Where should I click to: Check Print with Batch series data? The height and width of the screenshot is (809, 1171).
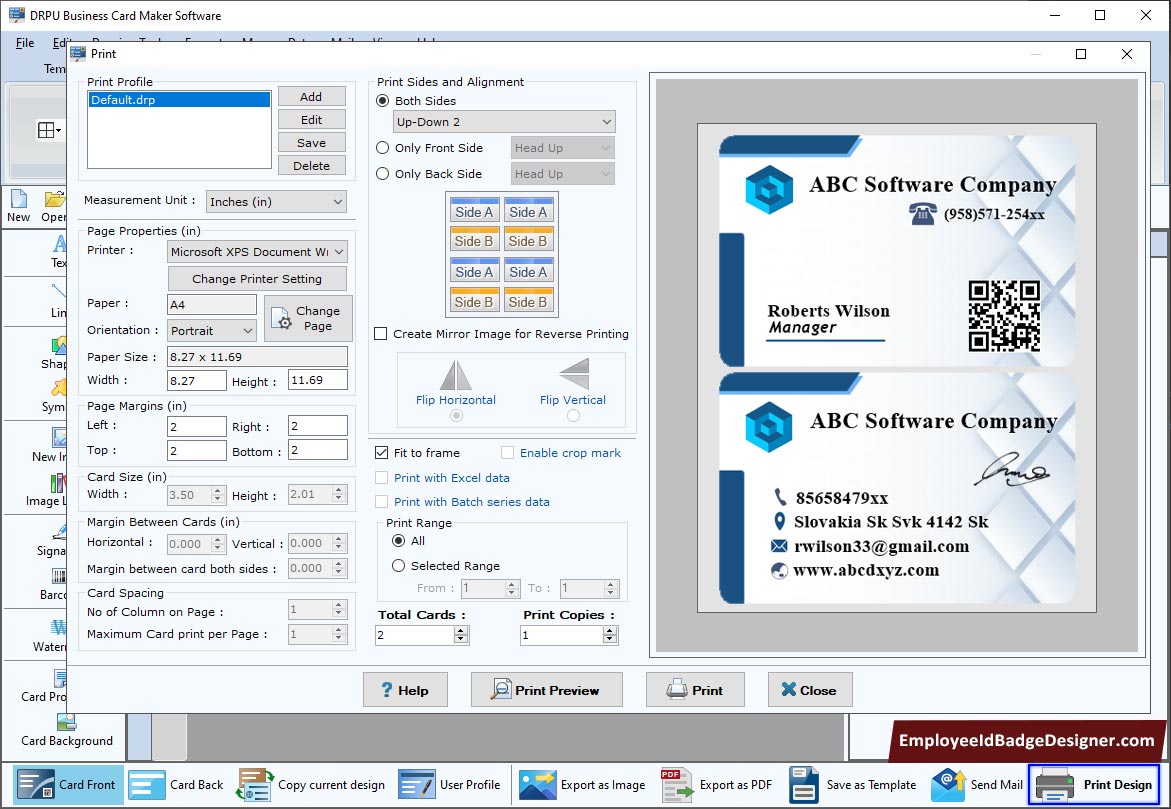[x=382, y=501]
